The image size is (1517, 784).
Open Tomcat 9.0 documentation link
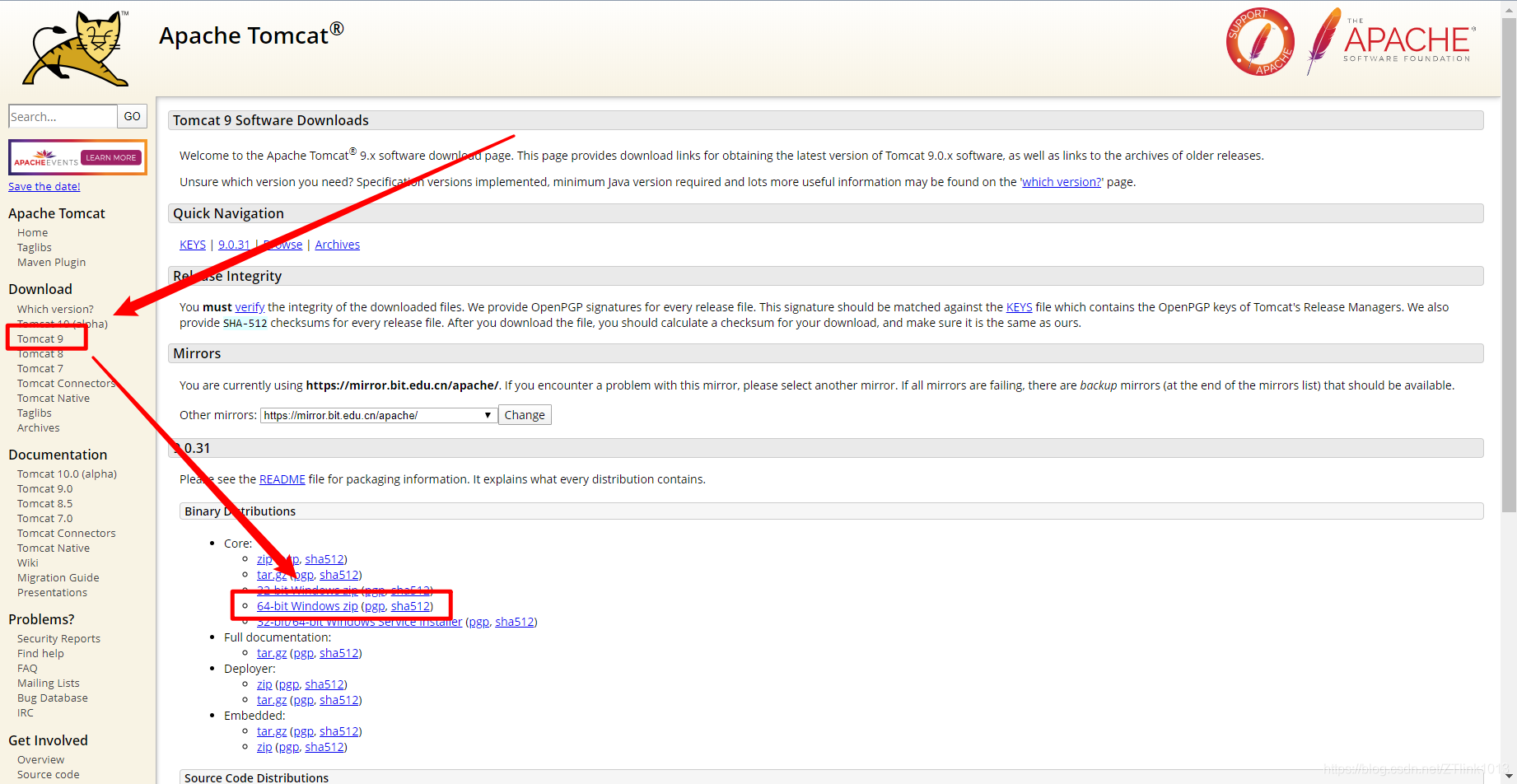coord(45,489)
